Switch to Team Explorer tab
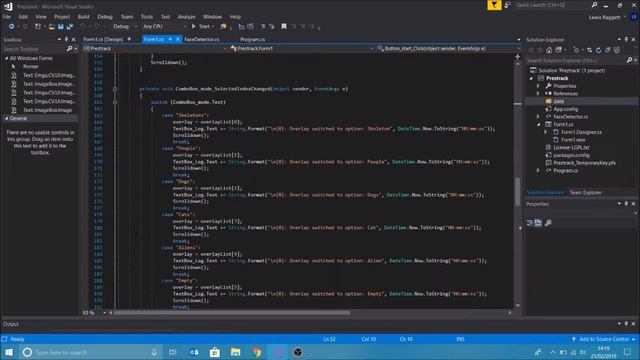The width and height of the screenshot is (640, 360). pos(585,193)
